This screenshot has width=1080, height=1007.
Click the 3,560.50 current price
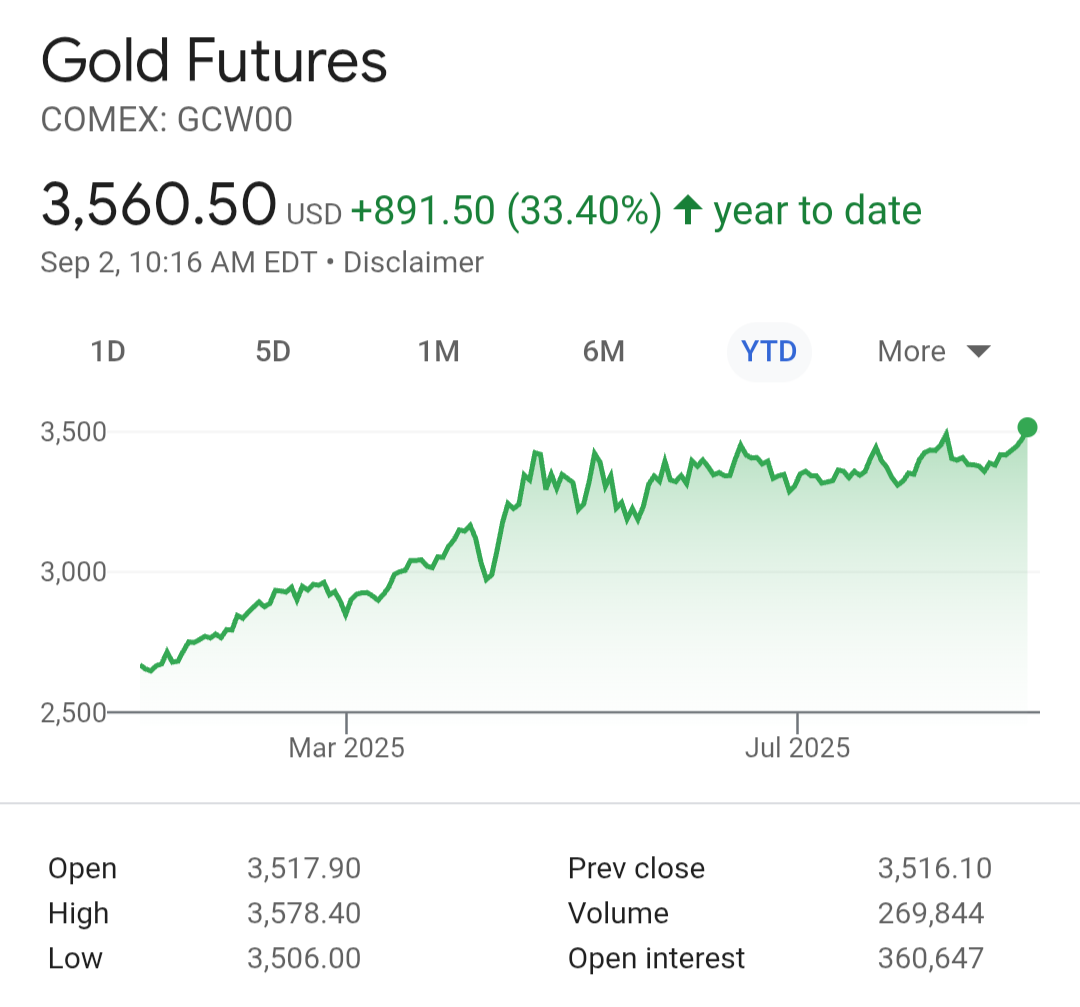(158, 204)
